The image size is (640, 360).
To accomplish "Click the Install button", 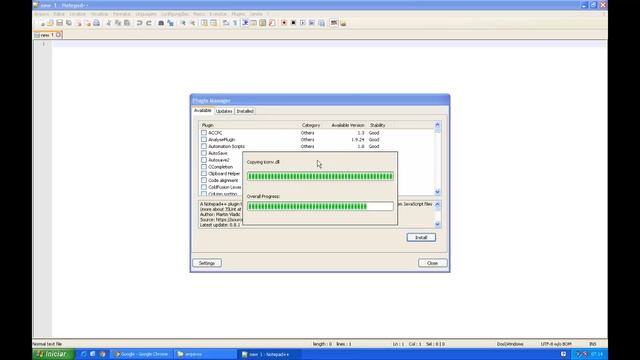I will pos(421,238).
